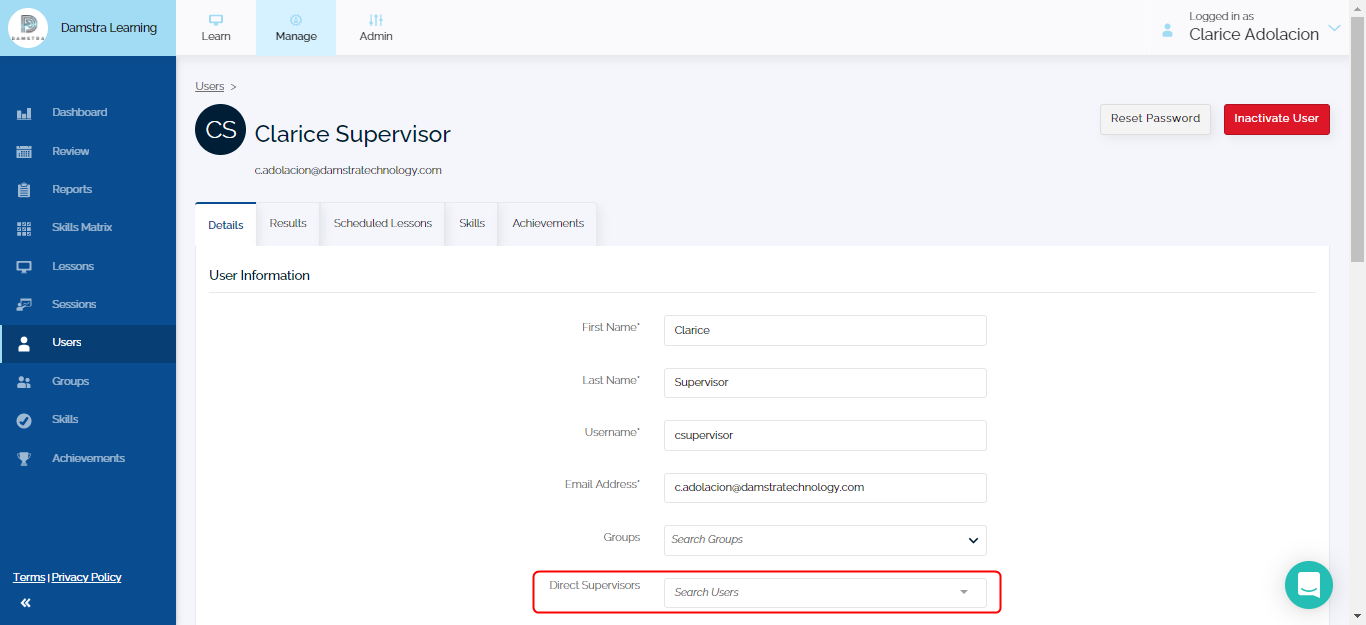The image size is (1366, 625).
Task: Open the Achievements tab
Action: (x=548, y=223)
